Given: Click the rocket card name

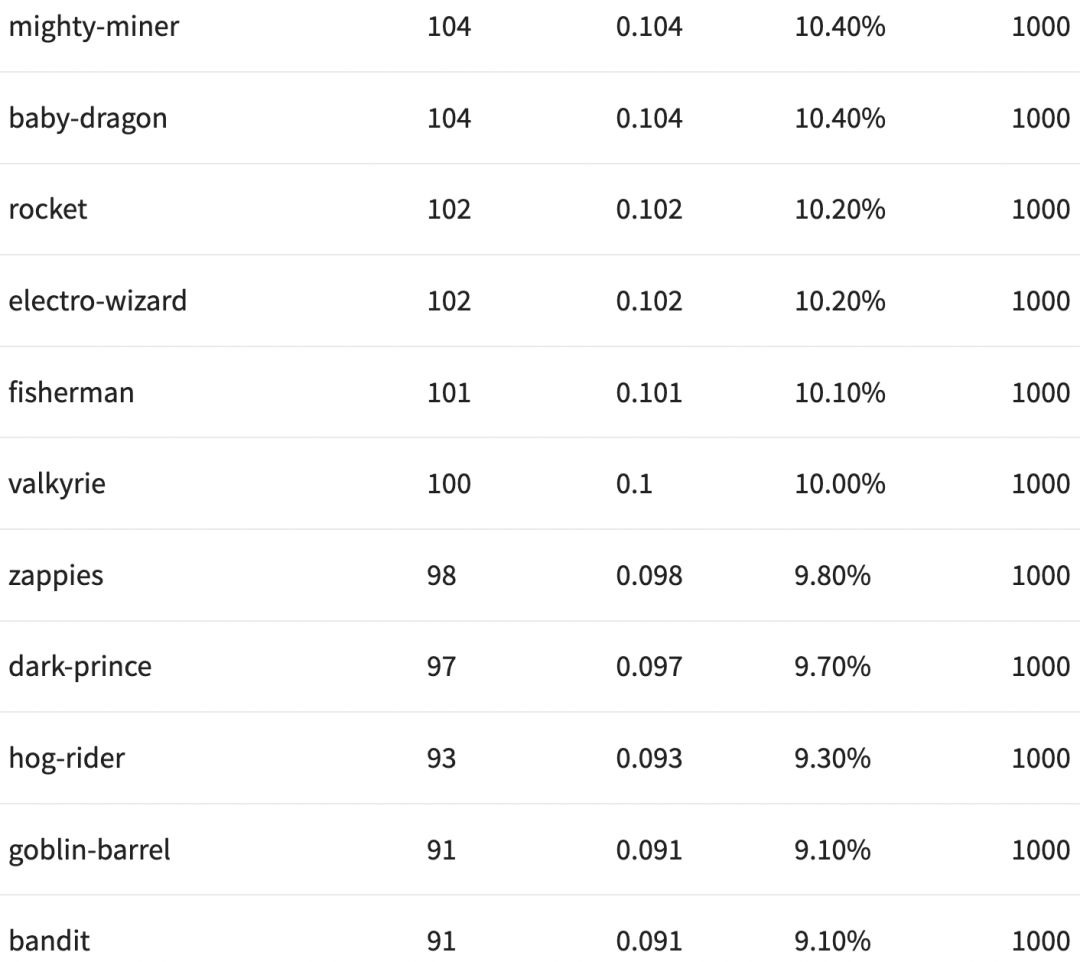Looking at the screenshot, I should tap(48, 209).
